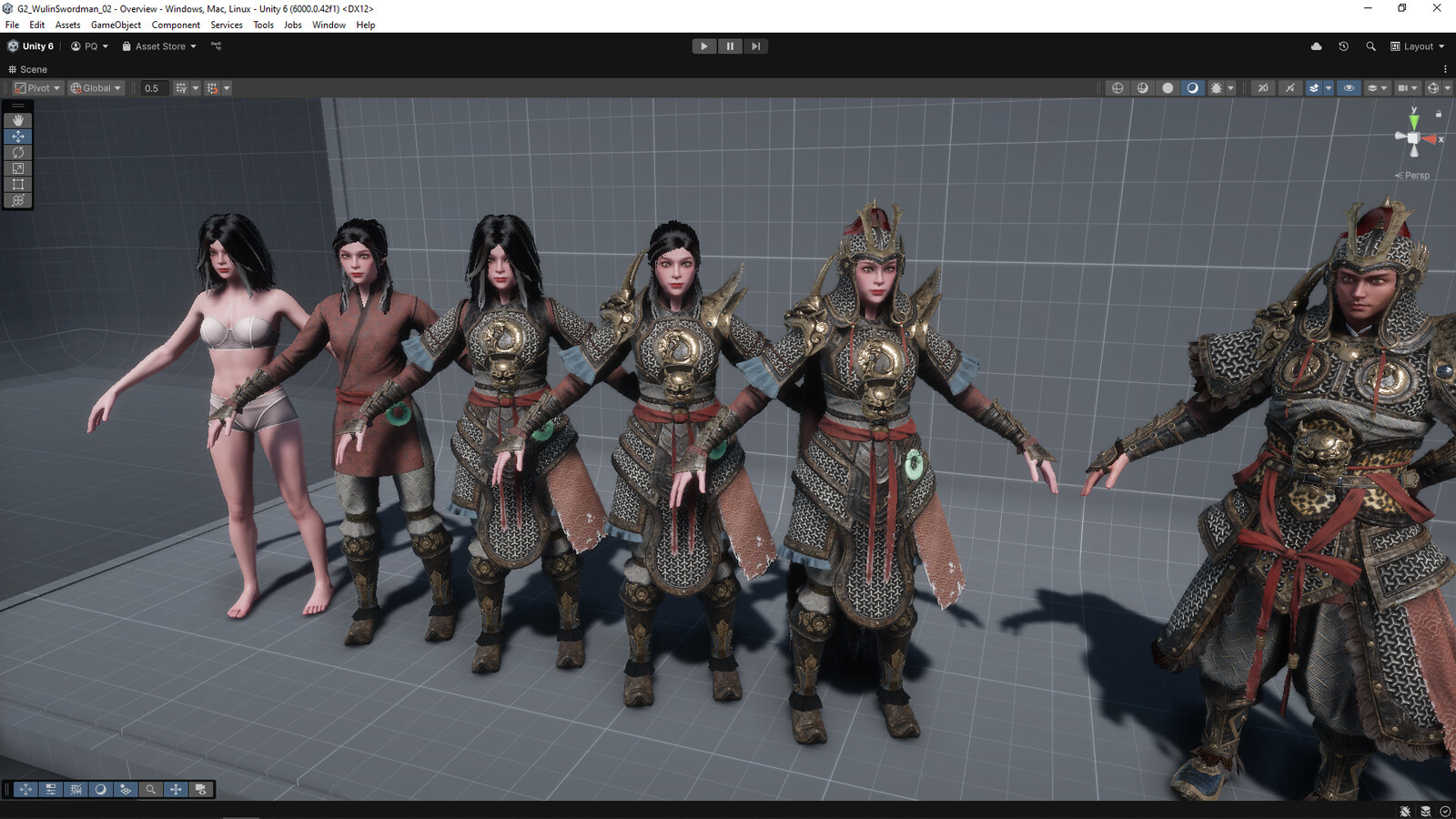Image resolution: width=1456 pixels, height=819 pixels.
Task: Start Play mode
Action: 703,46
